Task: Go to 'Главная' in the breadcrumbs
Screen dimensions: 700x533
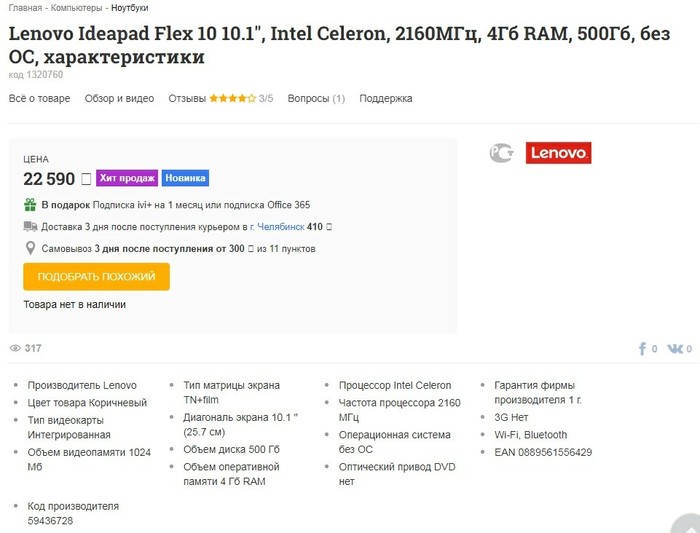Action: pyautogui.click(x=25, y=8)
